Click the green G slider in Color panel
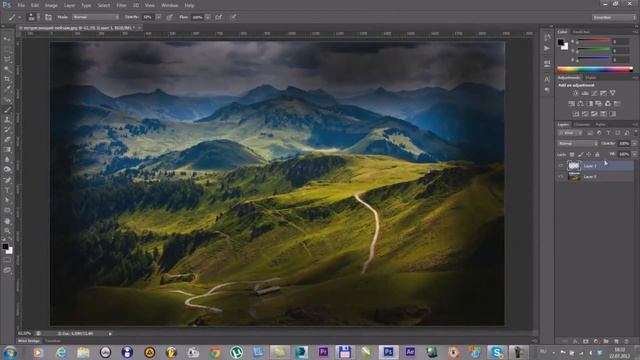The image size is (640, 360). click(x=594, y=49)
